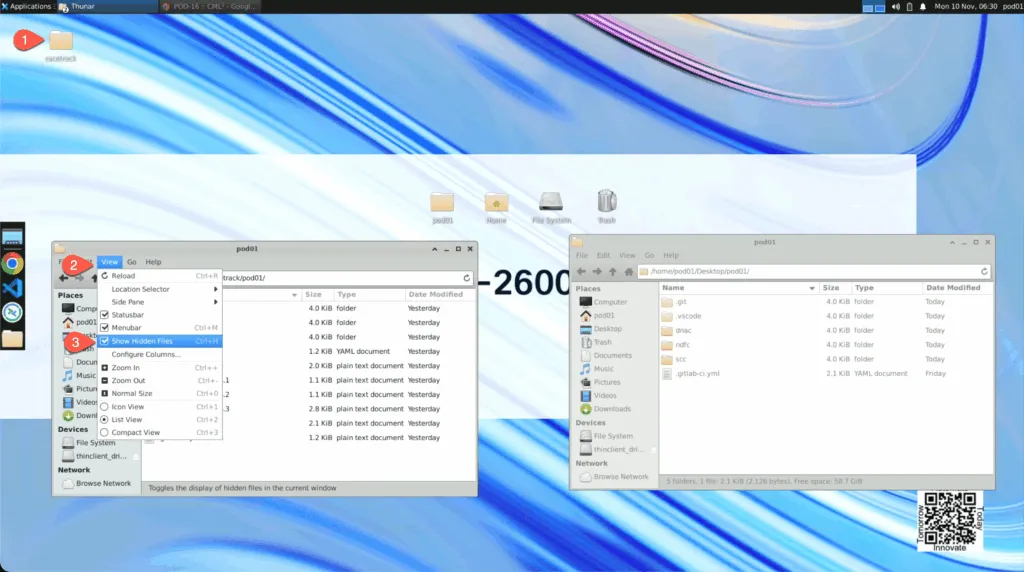Toggle the Show Hidden Files checkbox
This screenshot has height=572, width=1024.
(x=105, y=341)
